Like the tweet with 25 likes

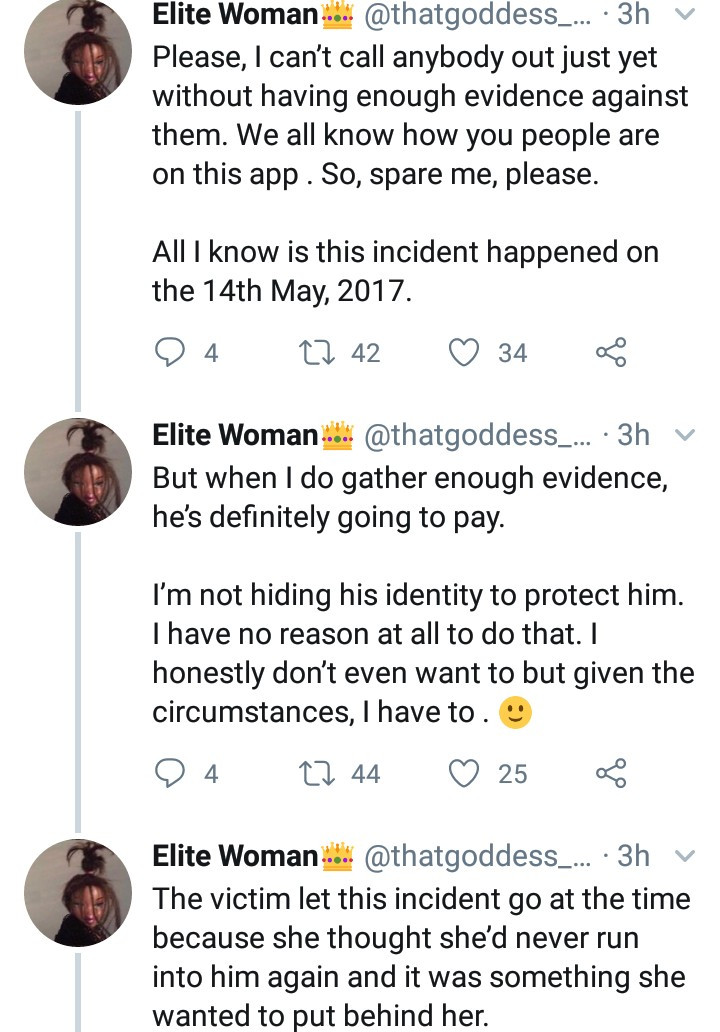pos(464,773)
